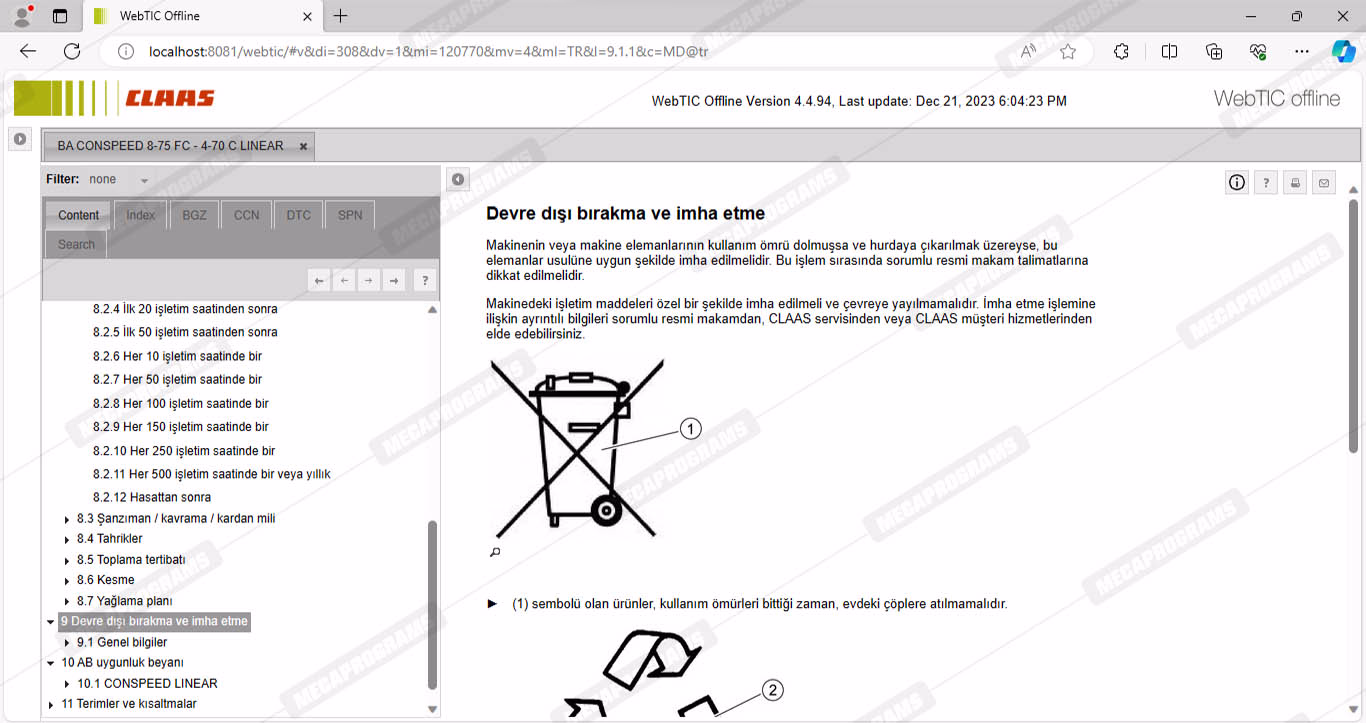Send feedback via the envelope icon
The height and width of the screenshot is (723, 1366).
pyautogui.click(x=1324, y=182)
